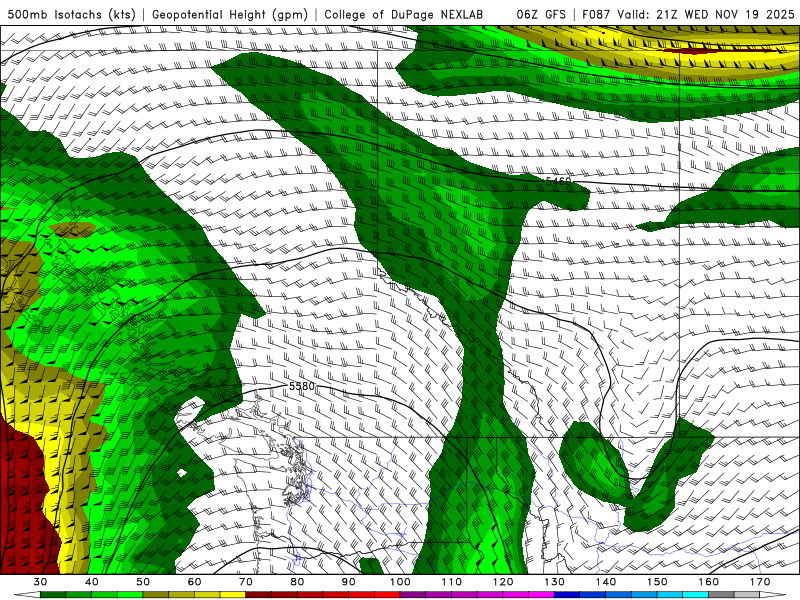
Task: Click the legend value 100
Action: tap(401, 582)
